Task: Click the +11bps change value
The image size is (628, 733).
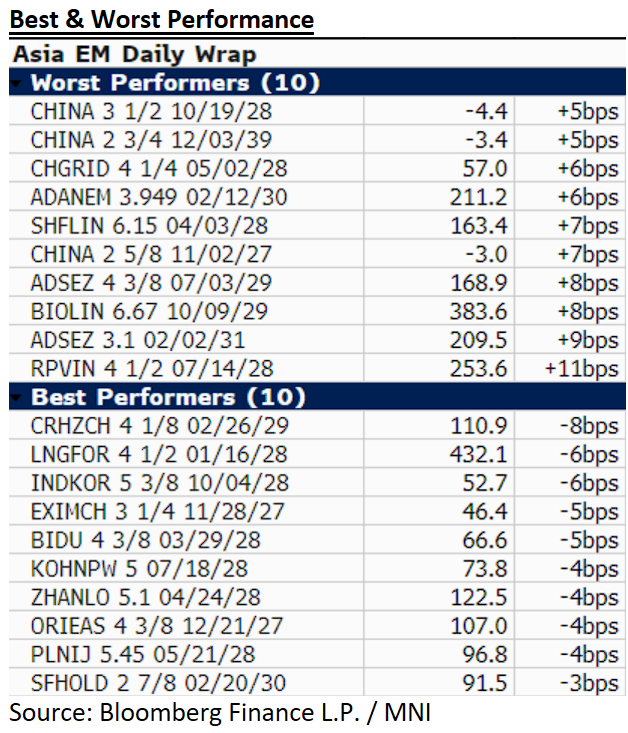Action: pos(582,369)
